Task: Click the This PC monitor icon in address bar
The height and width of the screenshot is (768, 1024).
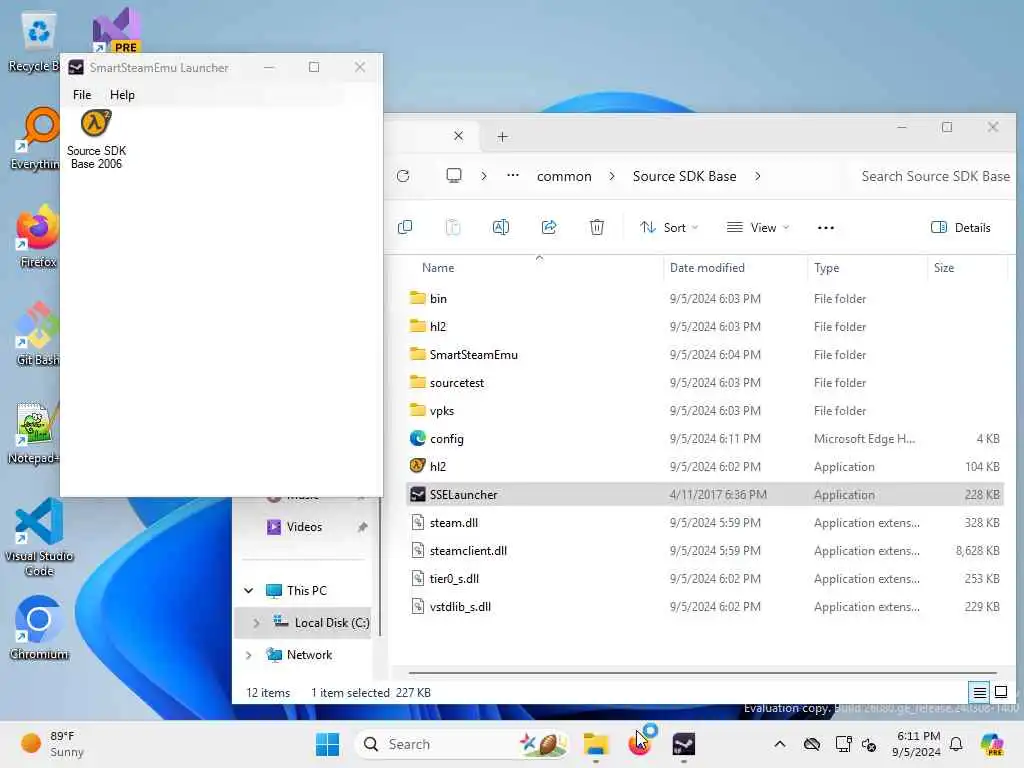Action: 454,176
